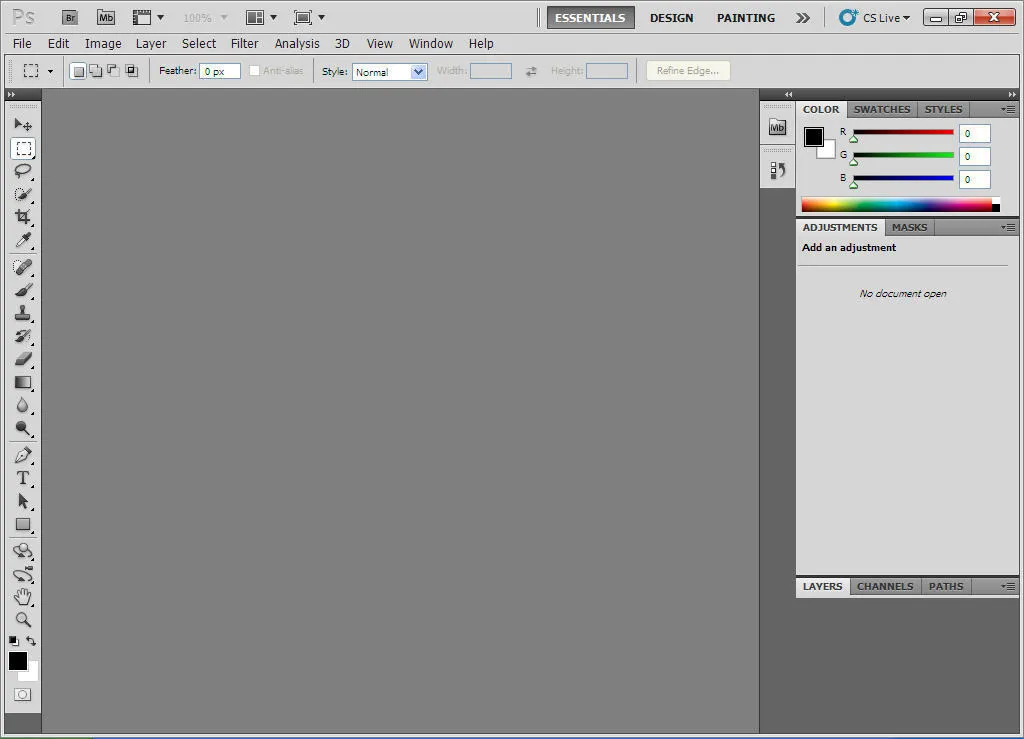Switch to the Styles tab
The image size is (1024, 739).
point(943,109)
